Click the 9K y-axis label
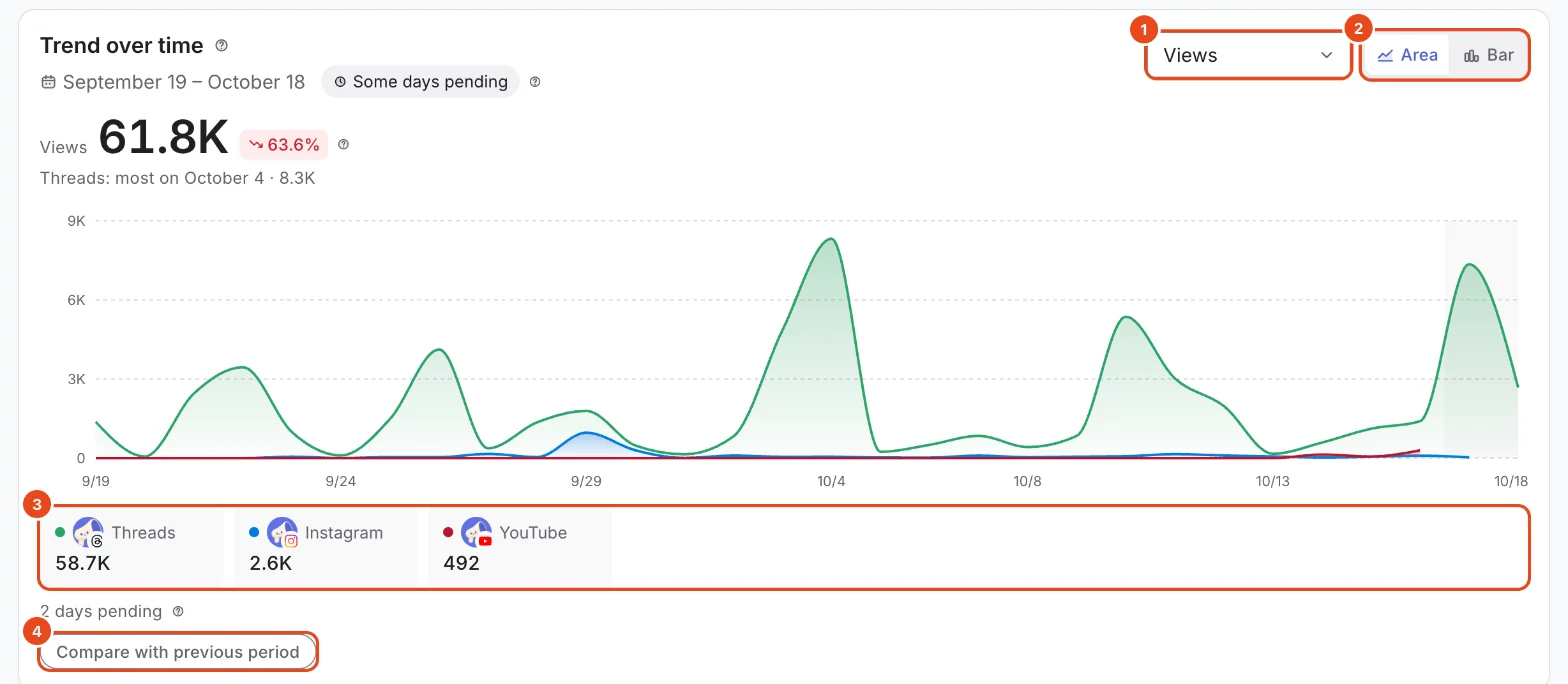The width and height of the screenshot is (1568, 684). 76,220
